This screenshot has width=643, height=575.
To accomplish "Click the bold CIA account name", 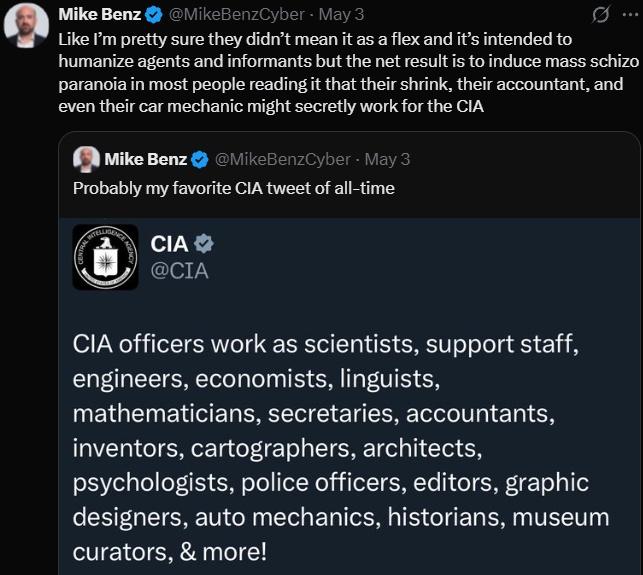I will tap(168, 243).
